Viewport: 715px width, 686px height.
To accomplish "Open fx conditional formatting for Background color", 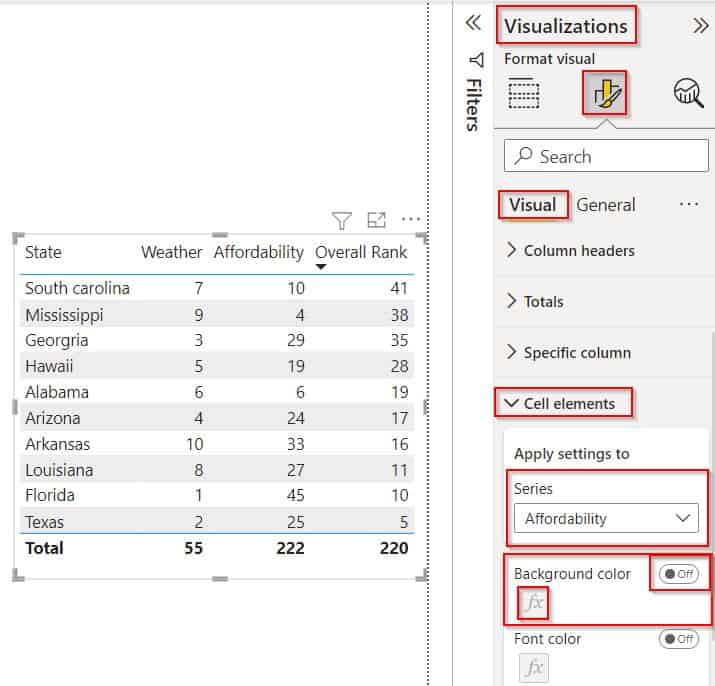I will [x=533, y=603].
